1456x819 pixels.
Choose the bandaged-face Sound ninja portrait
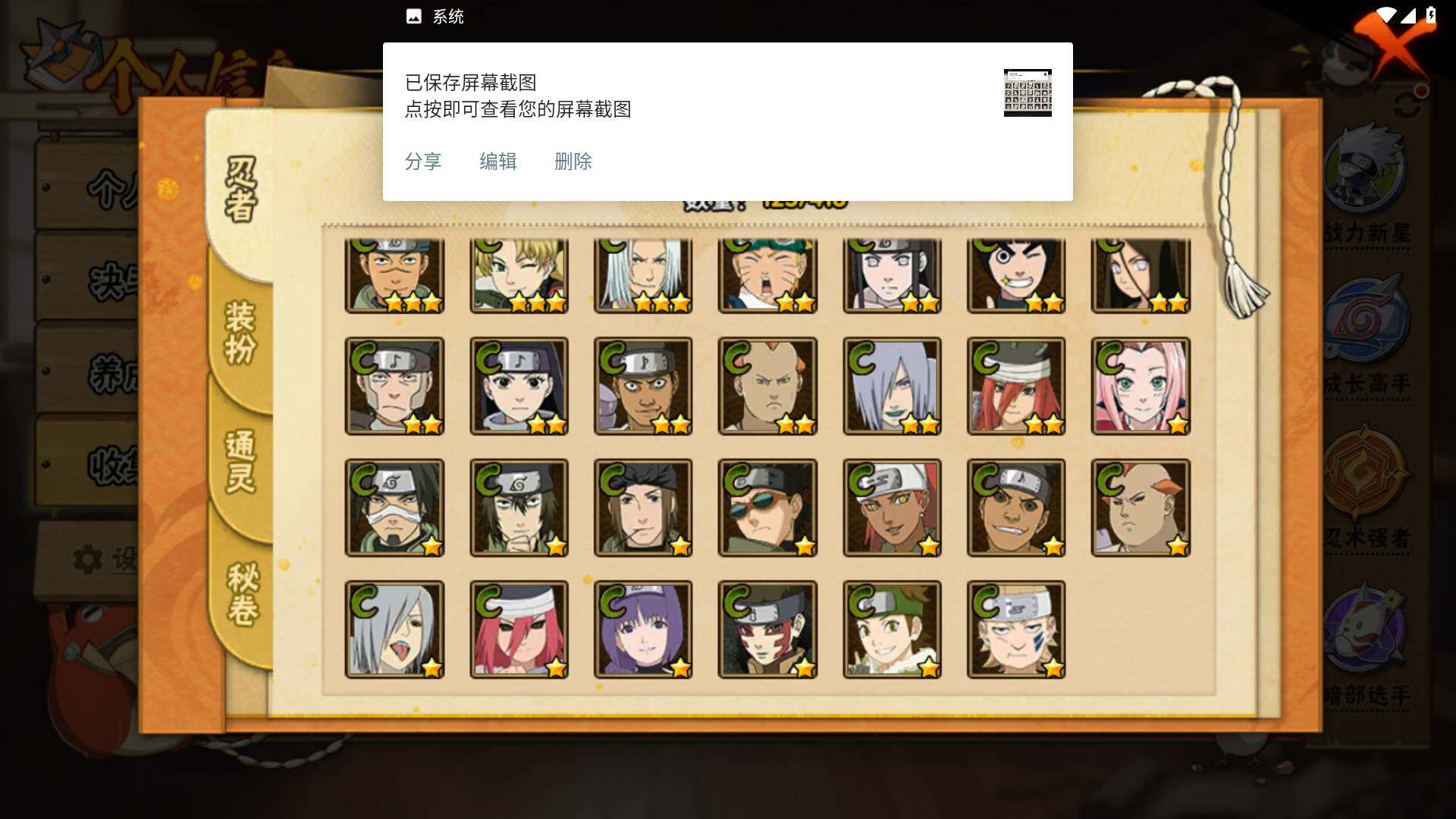point(394,386)
